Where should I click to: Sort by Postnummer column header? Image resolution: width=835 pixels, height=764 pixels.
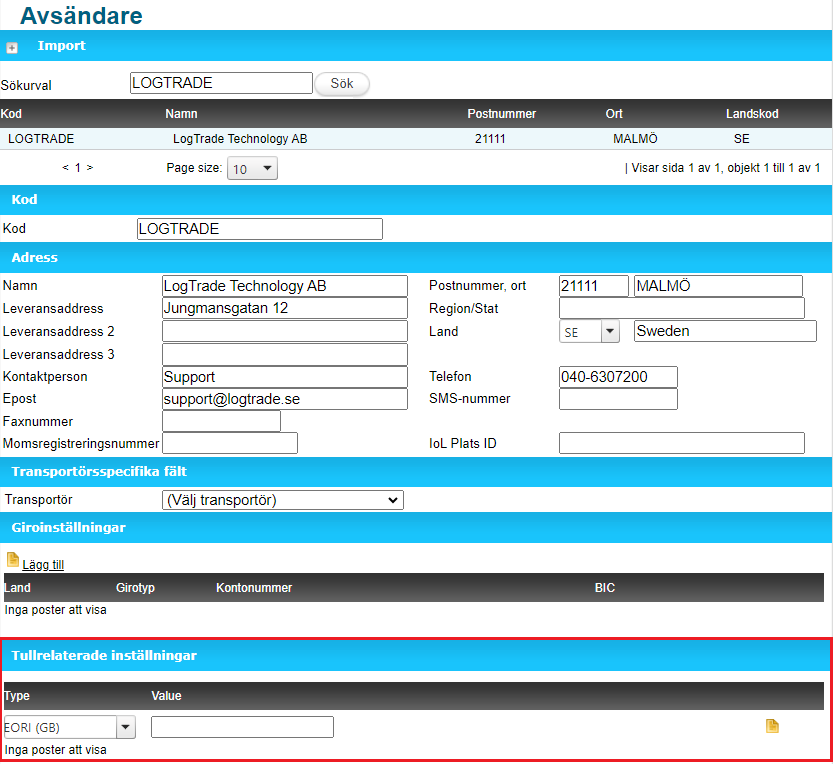[501, 114]
